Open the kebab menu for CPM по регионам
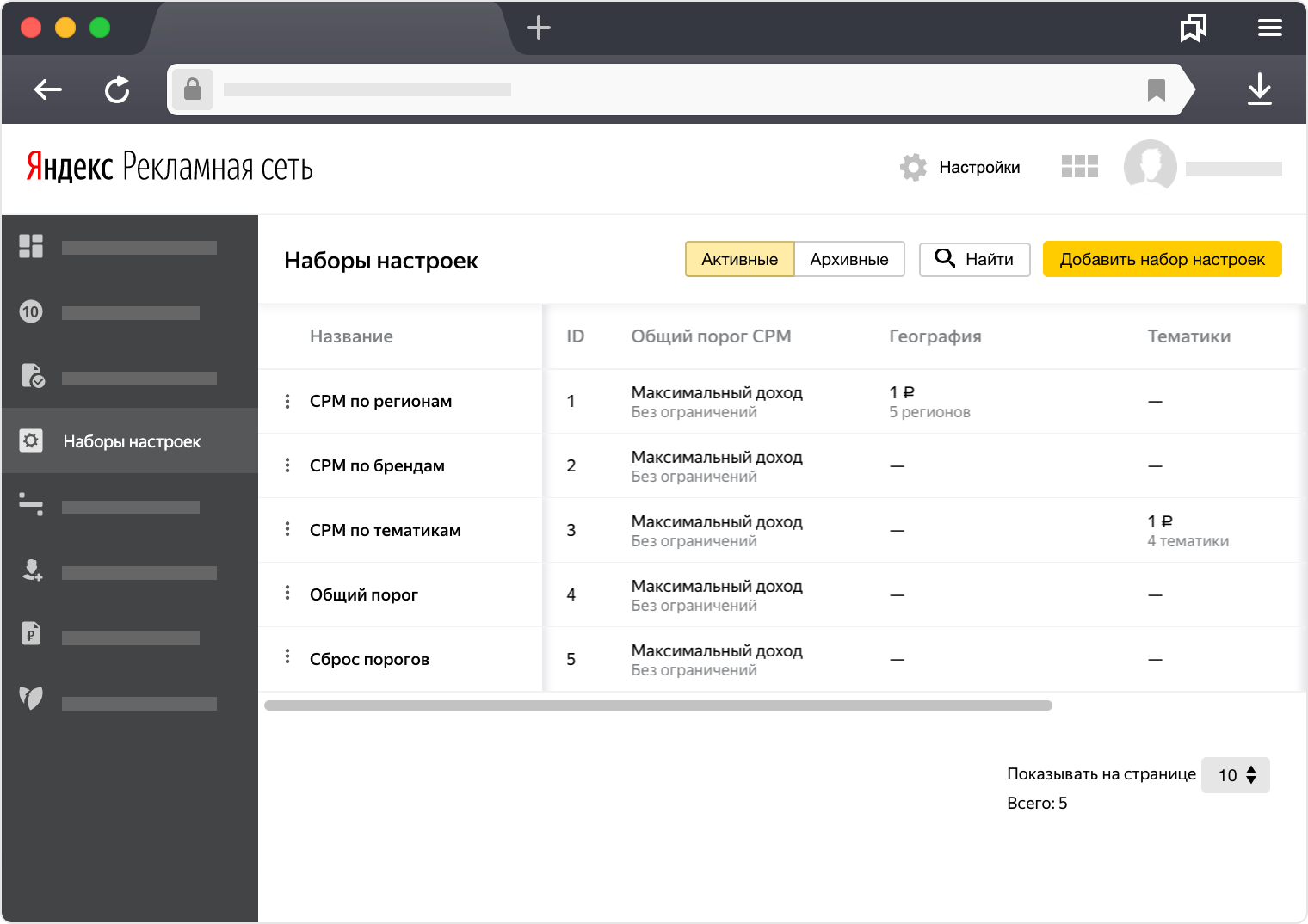 (x=287, y=401)
